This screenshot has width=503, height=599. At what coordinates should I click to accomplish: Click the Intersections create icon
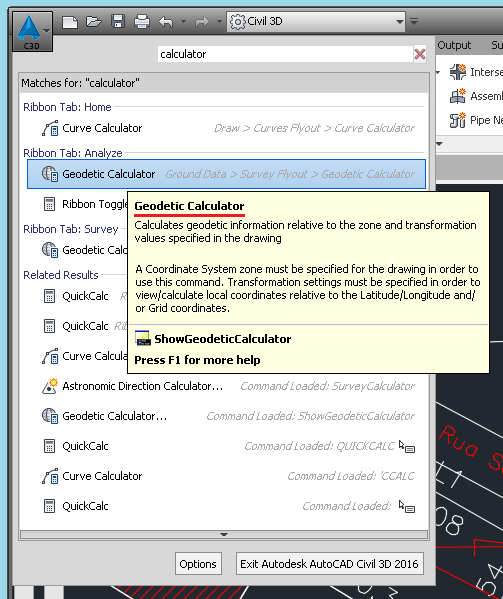point(458,72)
